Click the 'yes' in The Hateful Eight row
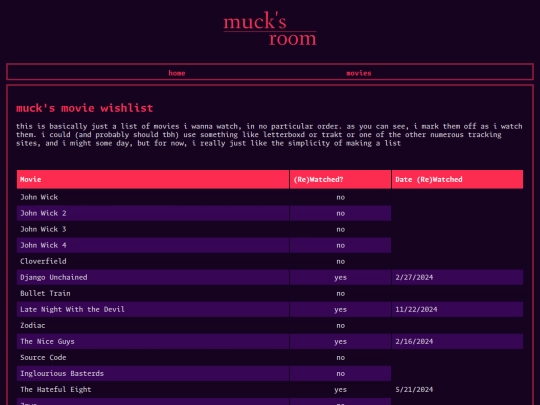This screenshot has width=540, height=405. (341, 390)
